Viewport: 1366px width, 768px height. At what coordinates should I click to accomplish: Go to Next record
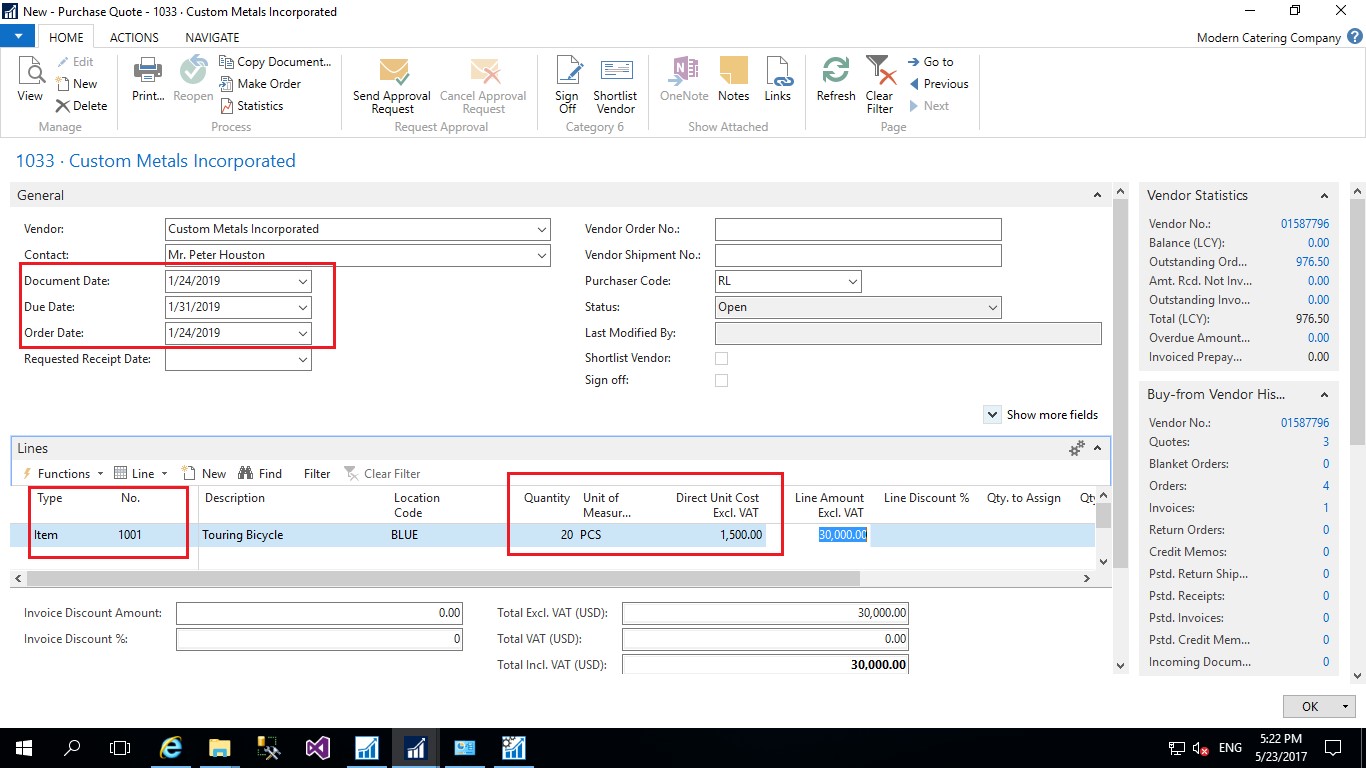click(x=929, y=106)
